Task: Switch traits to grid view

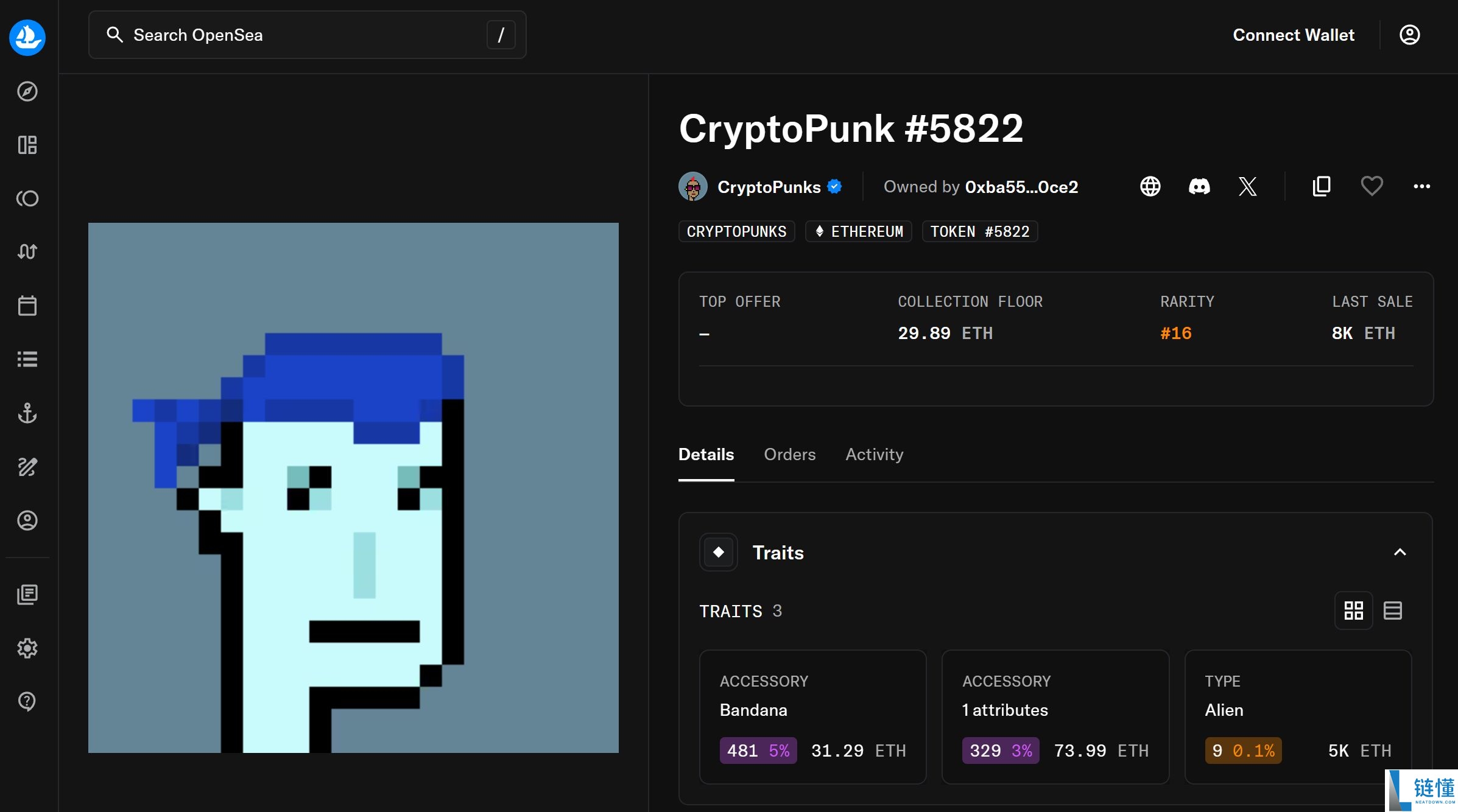Action: (1354, 611)
